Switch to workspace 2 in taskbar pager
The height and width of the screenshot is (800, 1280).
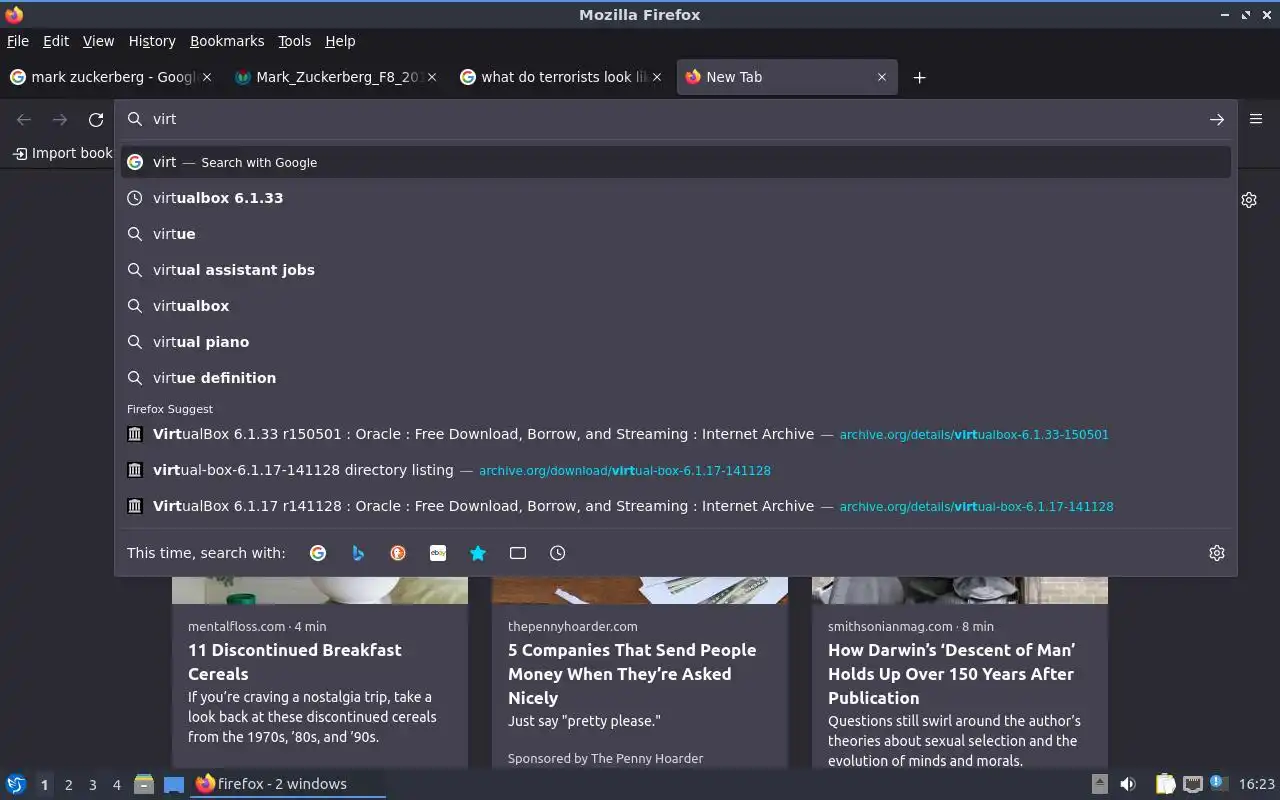(68, 785)
